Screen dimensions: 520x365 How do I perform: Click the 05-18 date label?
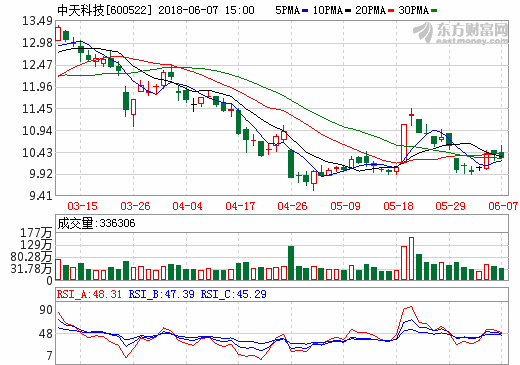pyautogui.click(x=398, y=206)
